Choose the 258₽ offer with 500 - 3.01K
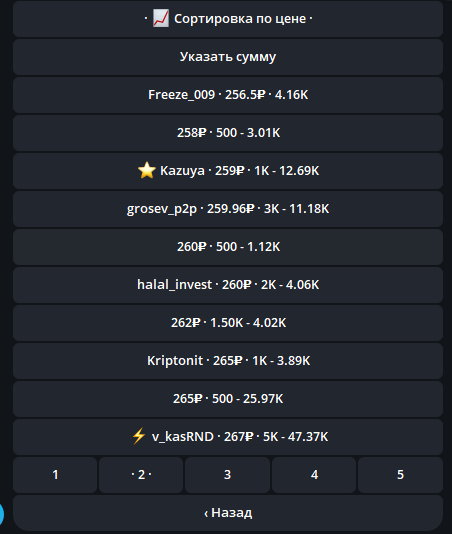Viewport: 452px width, 534px height. (228, 133)
